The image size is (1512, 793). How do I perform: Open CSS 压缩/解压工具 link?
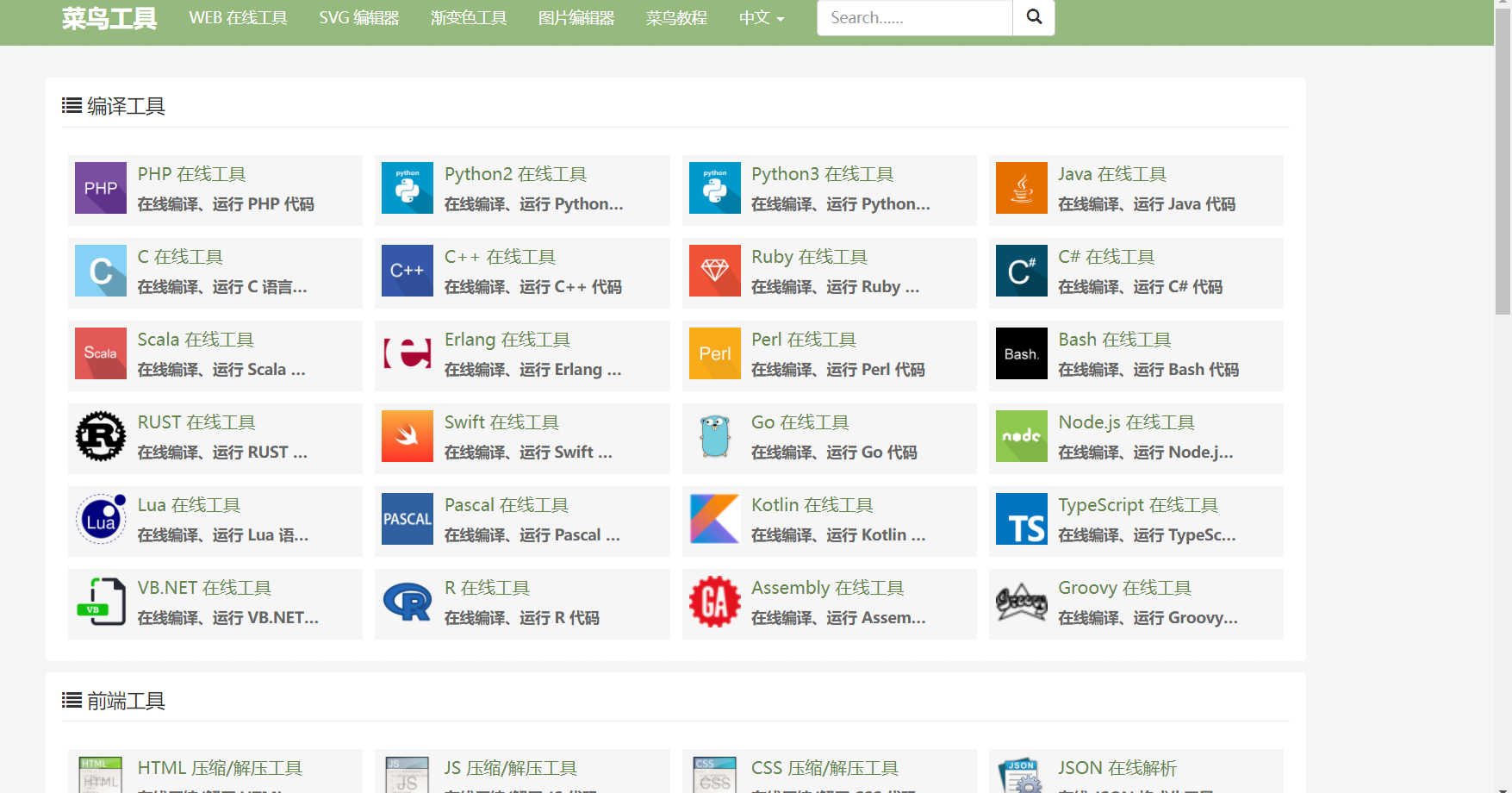[824, 768]
